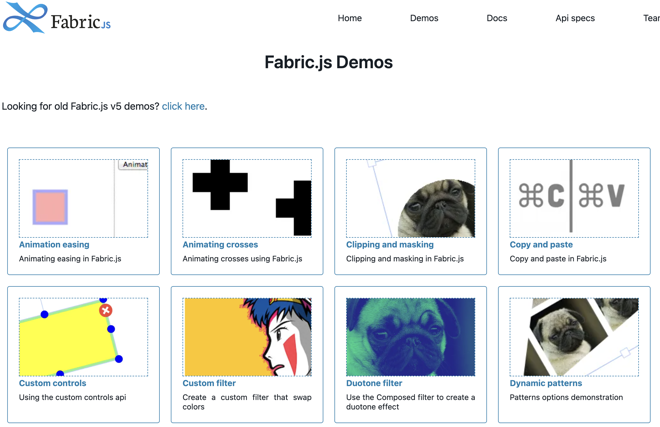
Task: Open the Custom controls yellow rectangle thumbnail
Action: click(83, 337)
